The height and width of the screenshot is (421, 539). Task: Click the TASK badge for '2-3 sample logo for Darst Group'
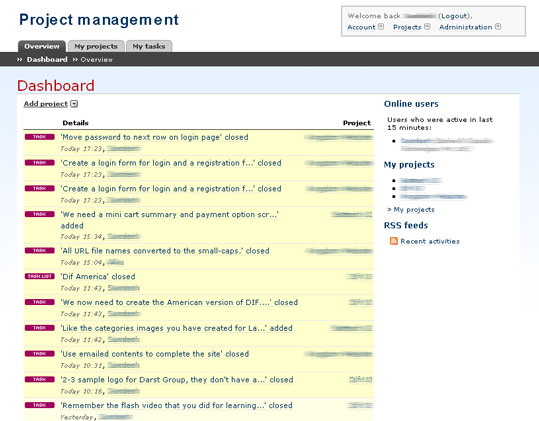tap(40, 379)
